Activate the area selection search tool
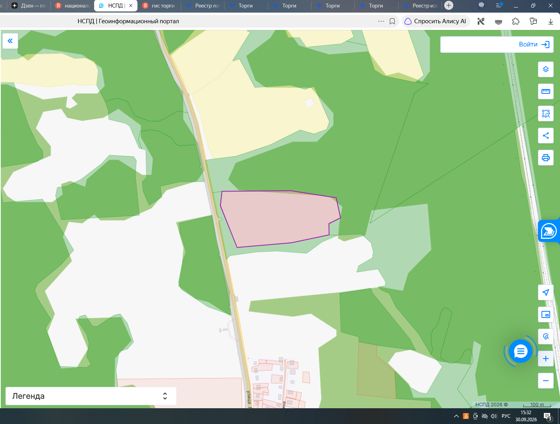This screenshot has height=424, width=560. [x=545, y=114]
